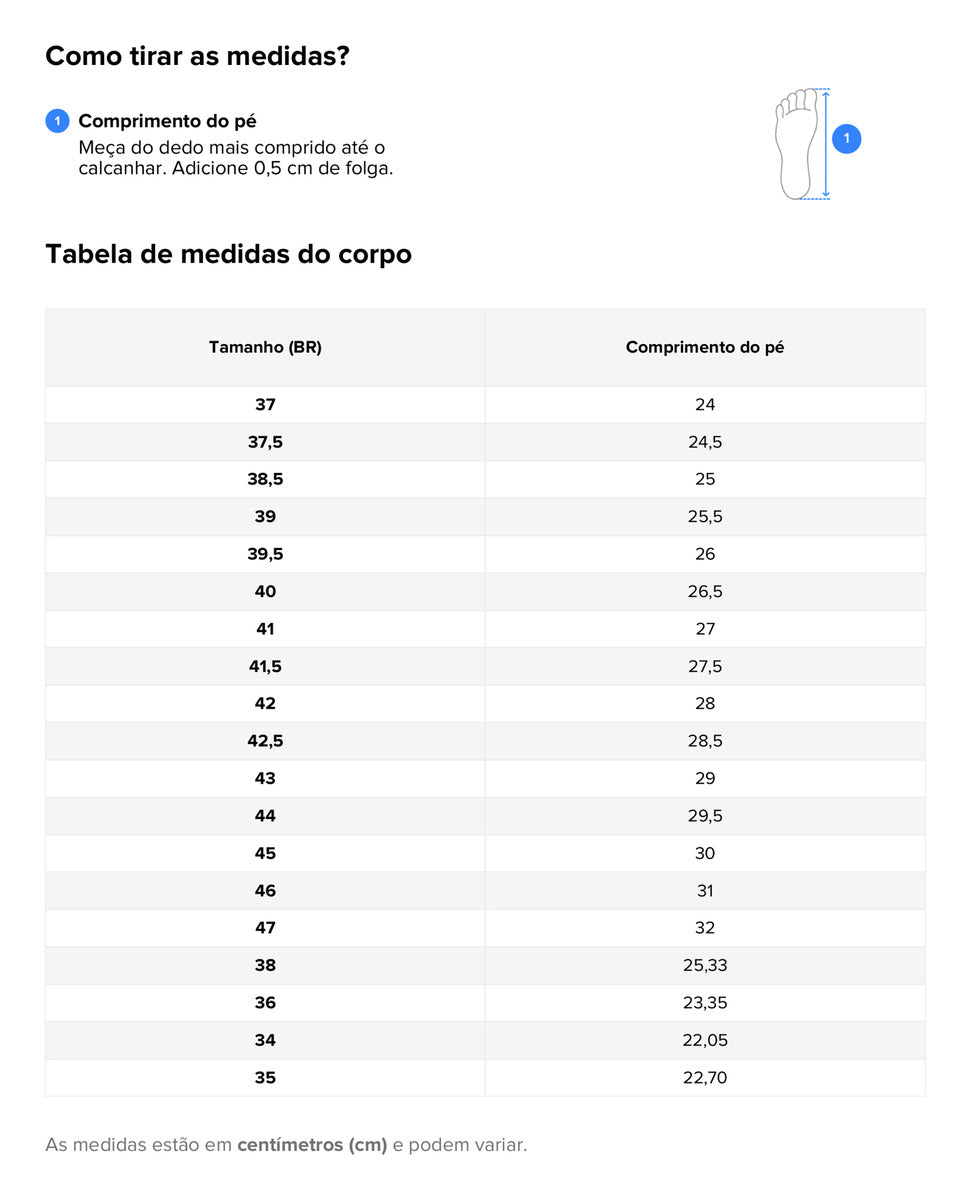
Task: Select the Comprimento do pé column header
Action: pyautogui.click(x=705, y=348)
